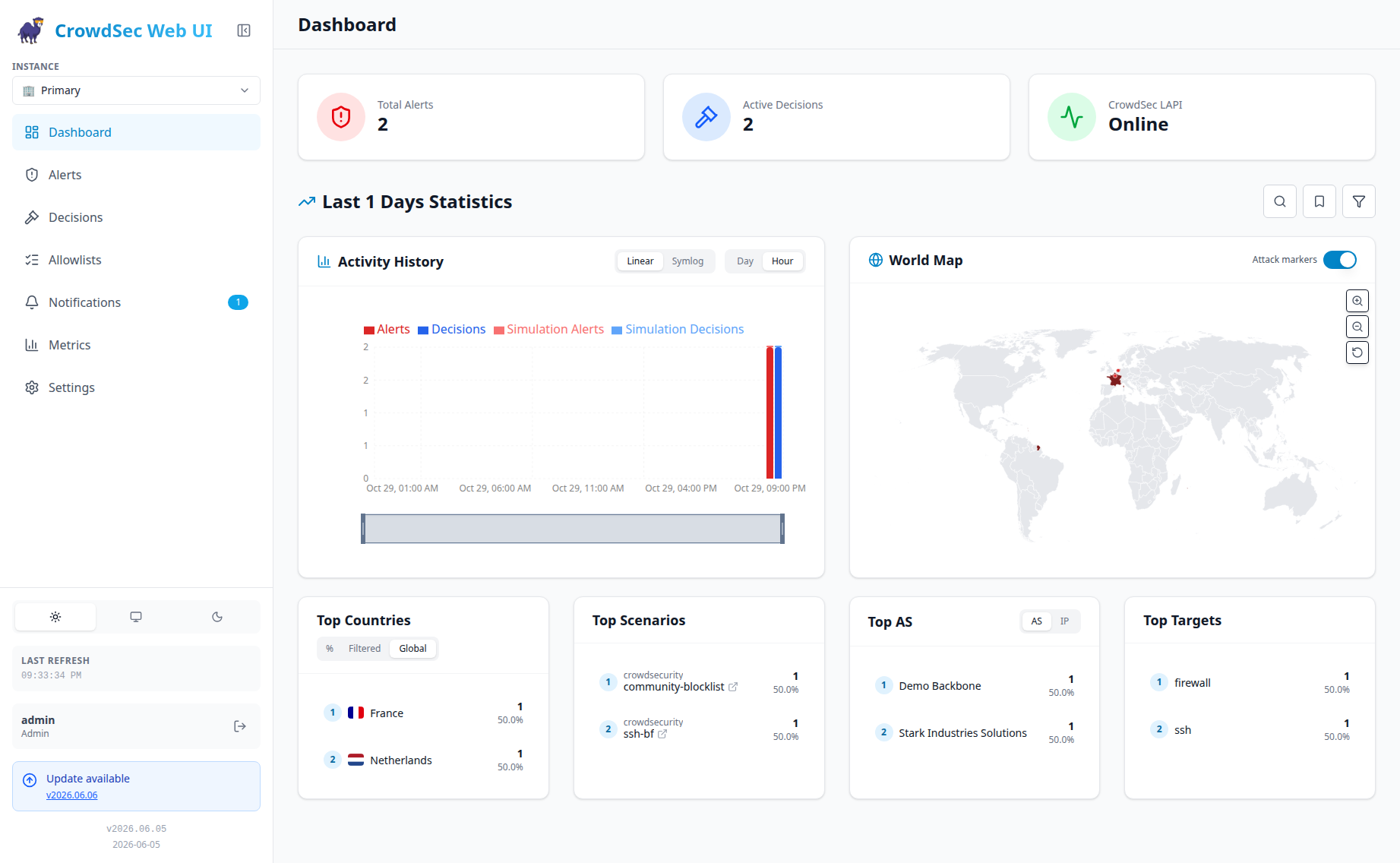Select Symlog scale for activity chart
The height and width of the screenshot is (863, 1400).
pyautogui.click(x=687, y=261)
